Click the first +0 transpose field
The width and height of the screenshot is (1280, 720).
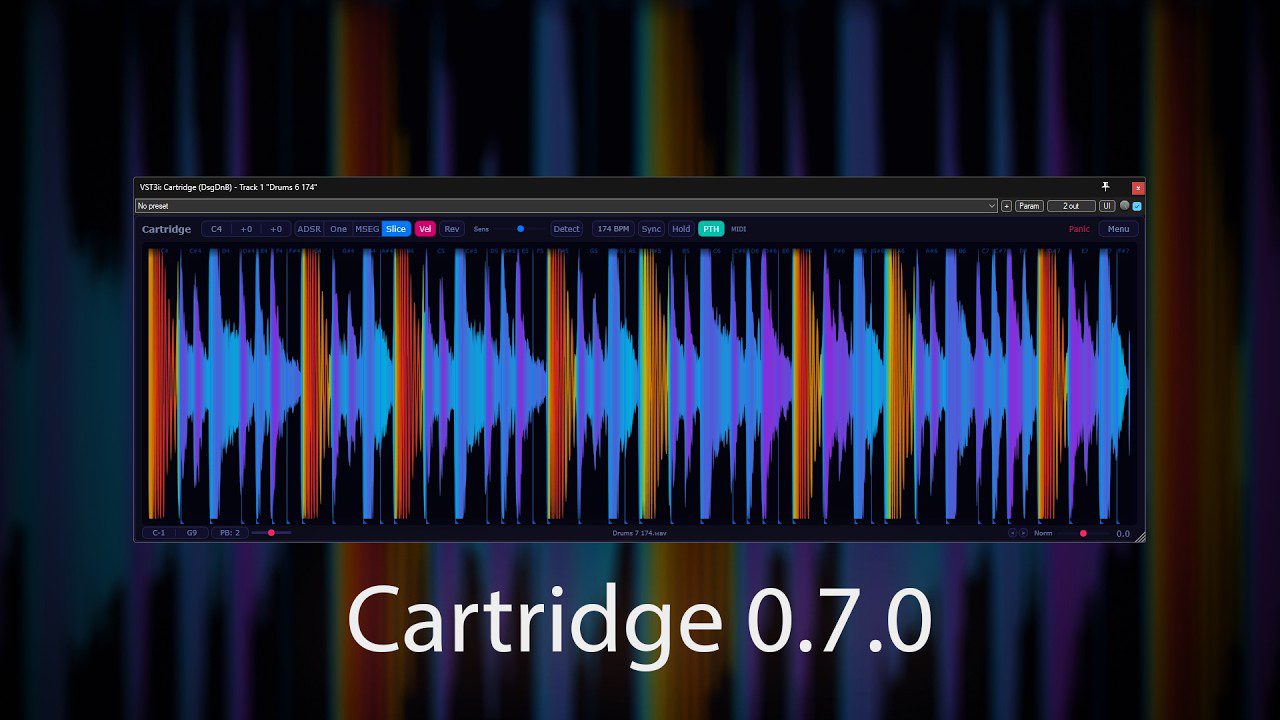coord(246,229)
